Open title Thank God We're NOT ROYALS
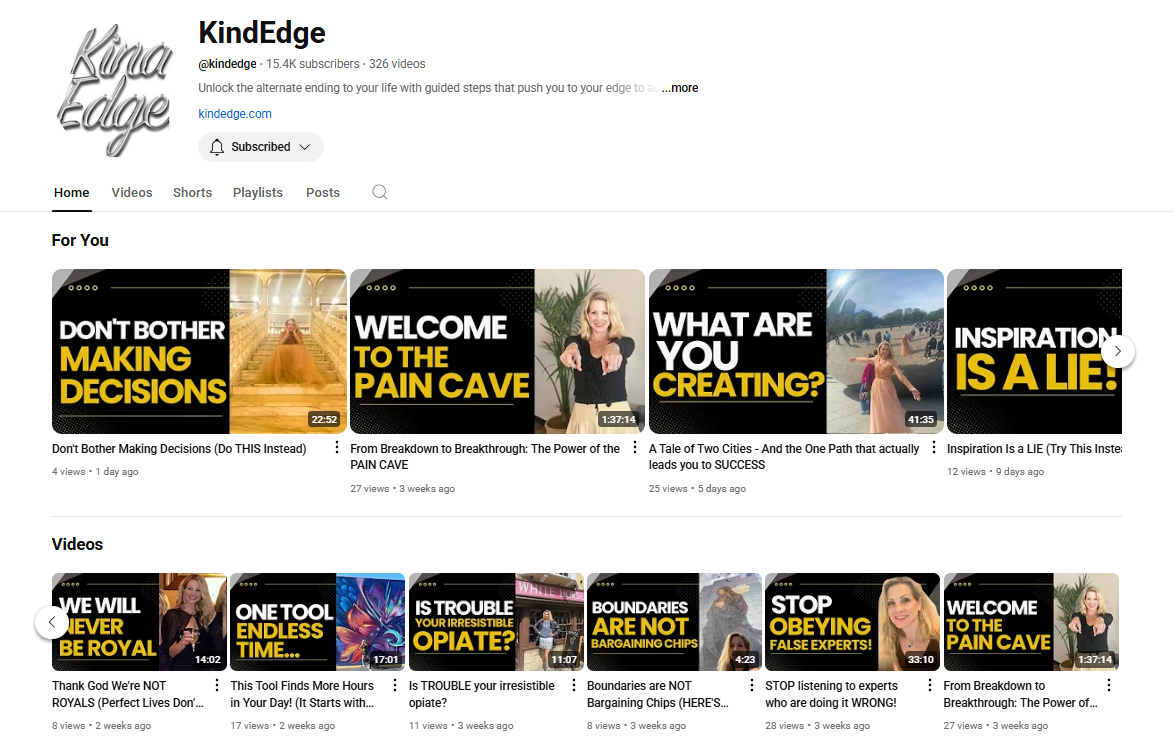The width and height of the screenshot is (1173, 740). [128, 694]
